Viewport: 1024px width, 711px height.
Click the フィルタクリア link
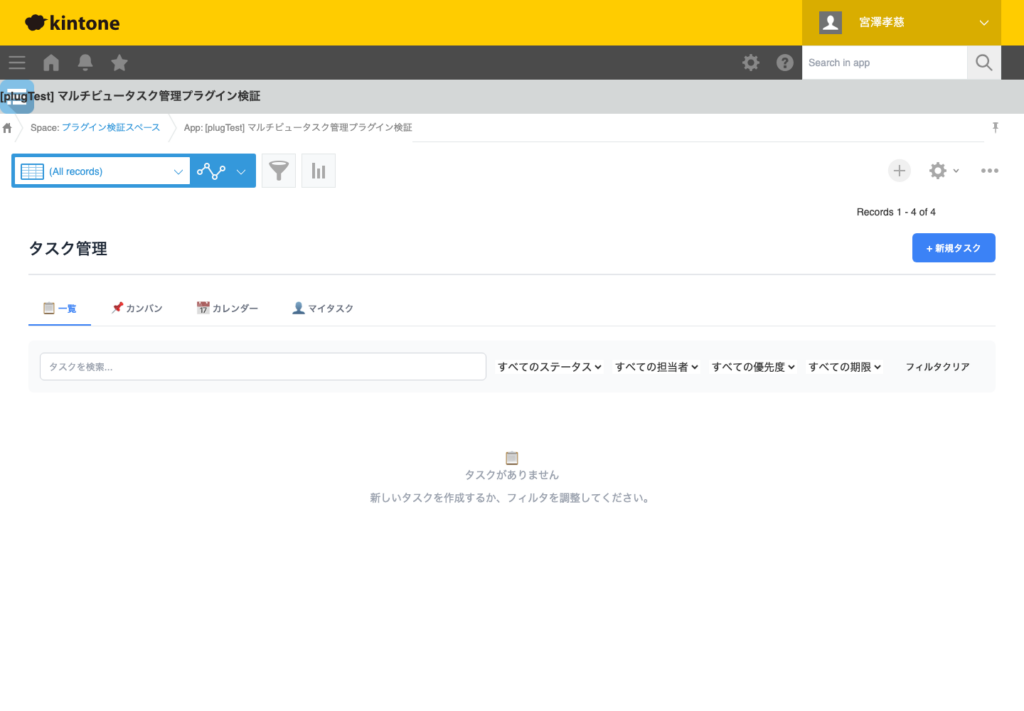936,366
